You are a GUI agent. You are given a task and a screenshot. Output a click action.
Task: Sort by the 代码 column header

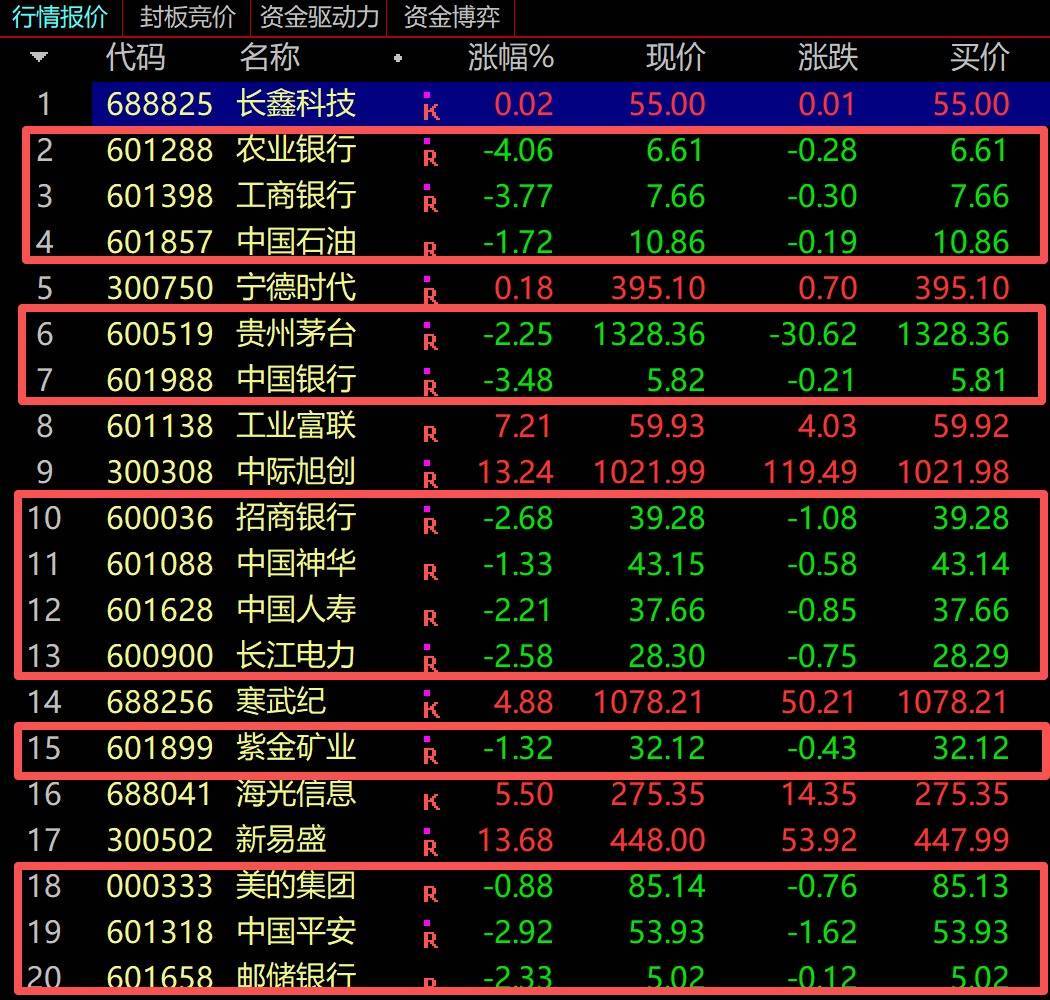tap(136, 57)
